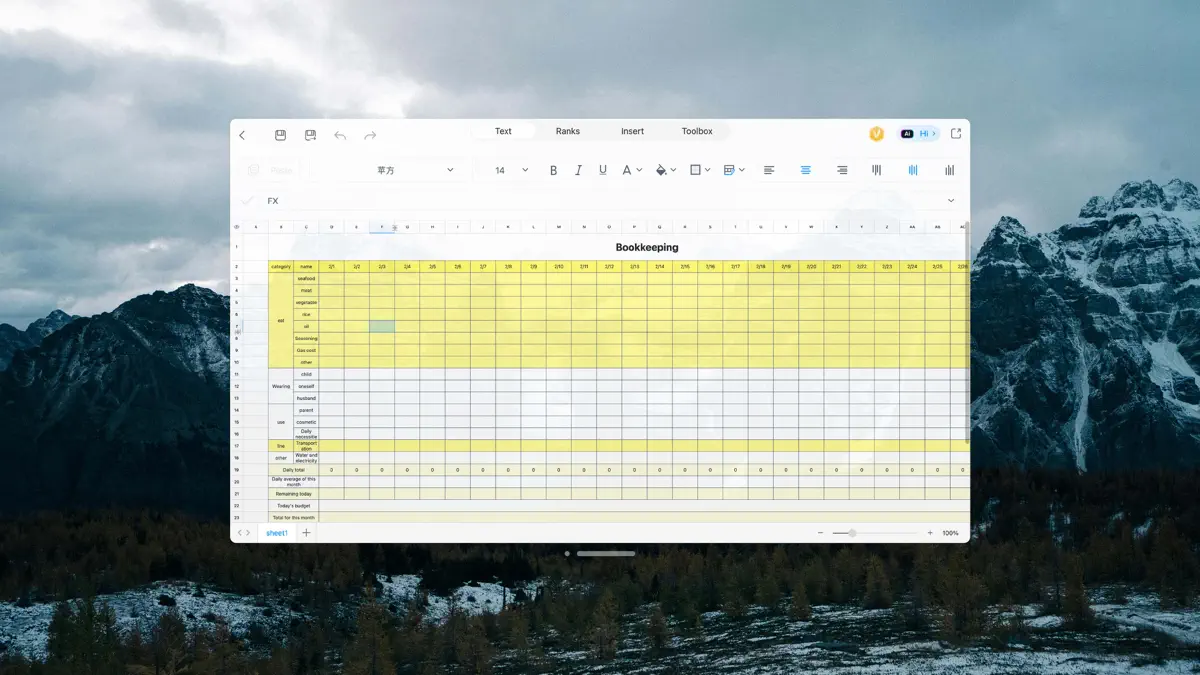Click the Redo icon
The image size is (1200, 675).
(369, 134)
